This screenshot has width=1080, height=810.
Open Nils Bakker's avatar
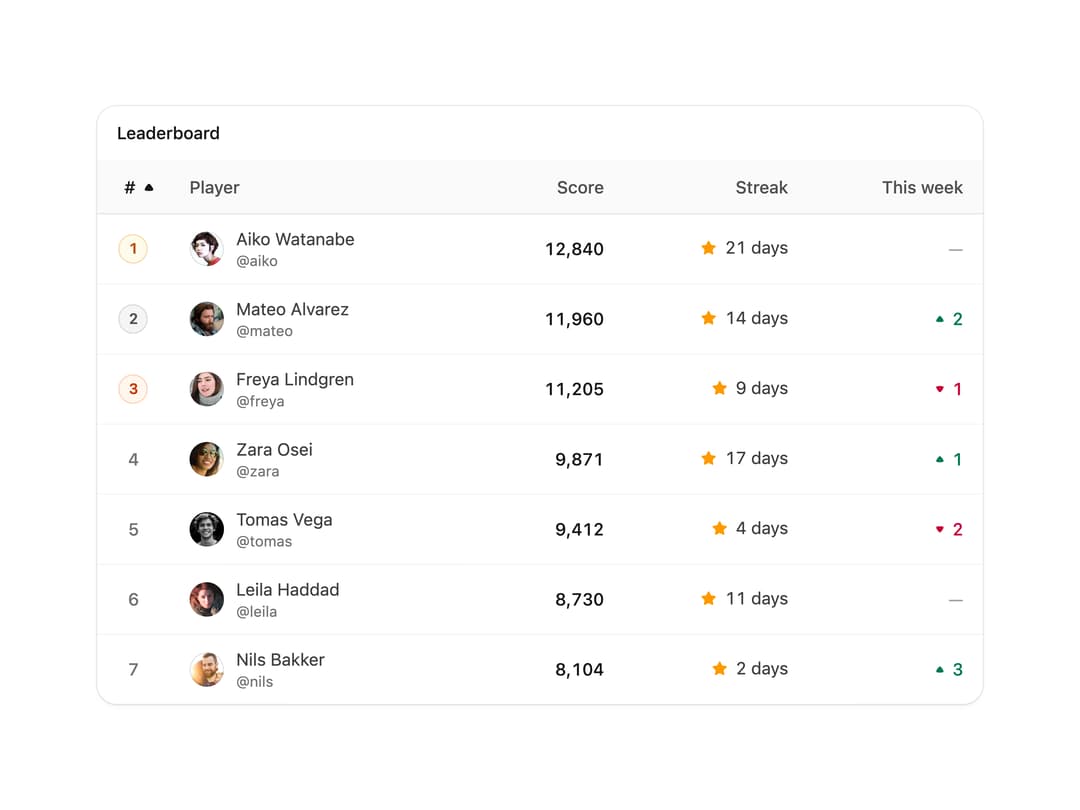pyautogui.click(x=207, y=669)
